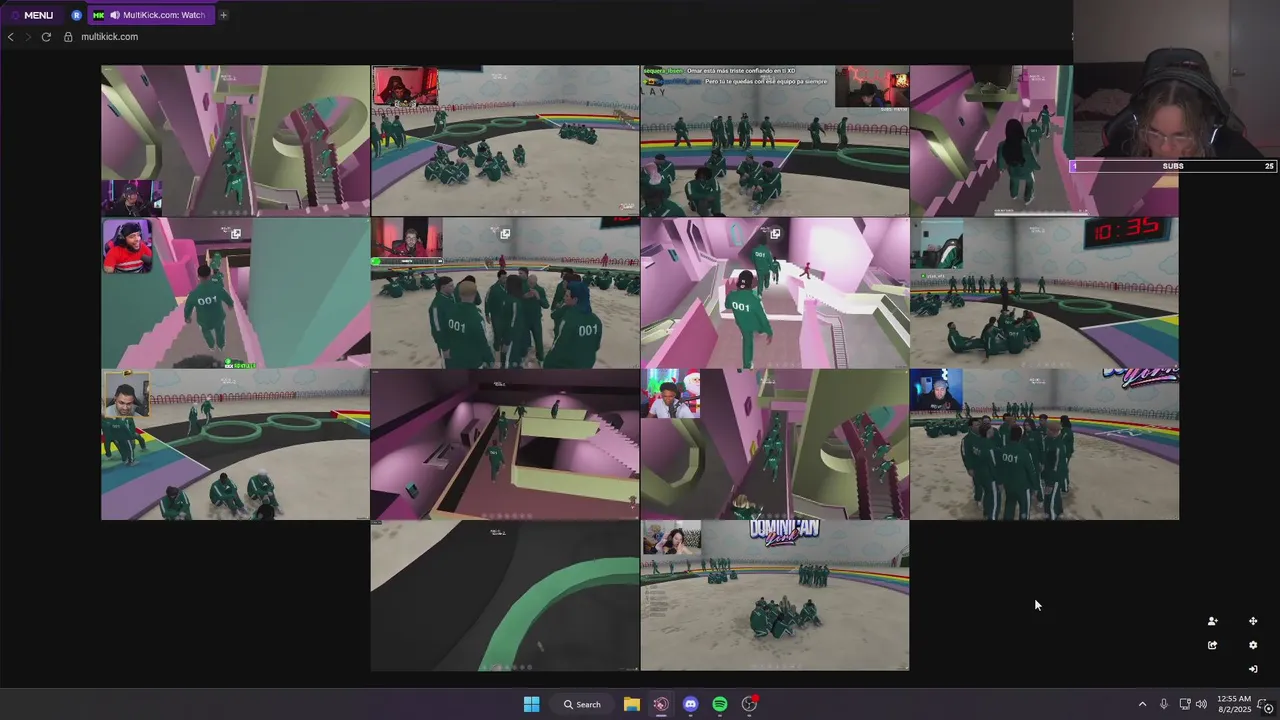The height and width of the screenshot is (720, 1280).
Task: Open the OBS icon with red badge
Action: click(x=749, y=704)
